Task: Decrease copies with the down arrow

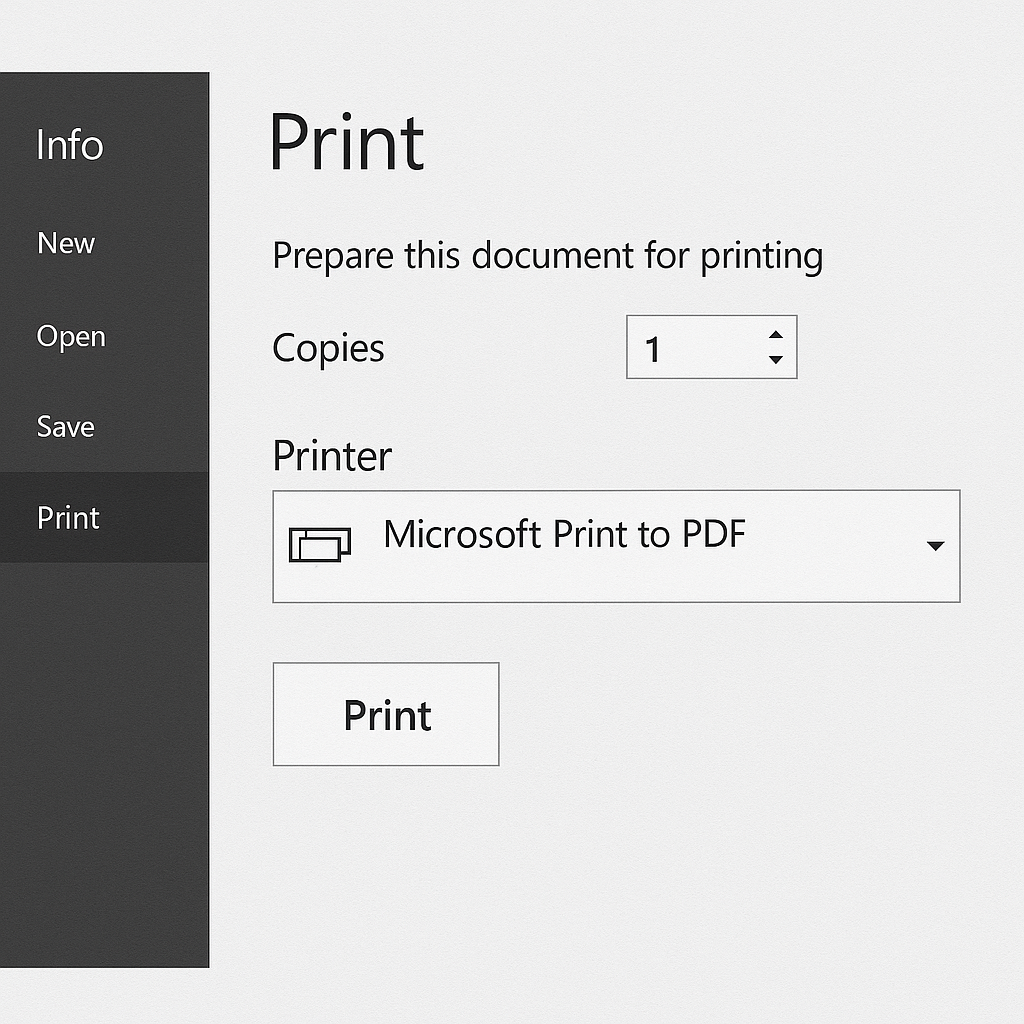Action: click(x=776, y=359)
